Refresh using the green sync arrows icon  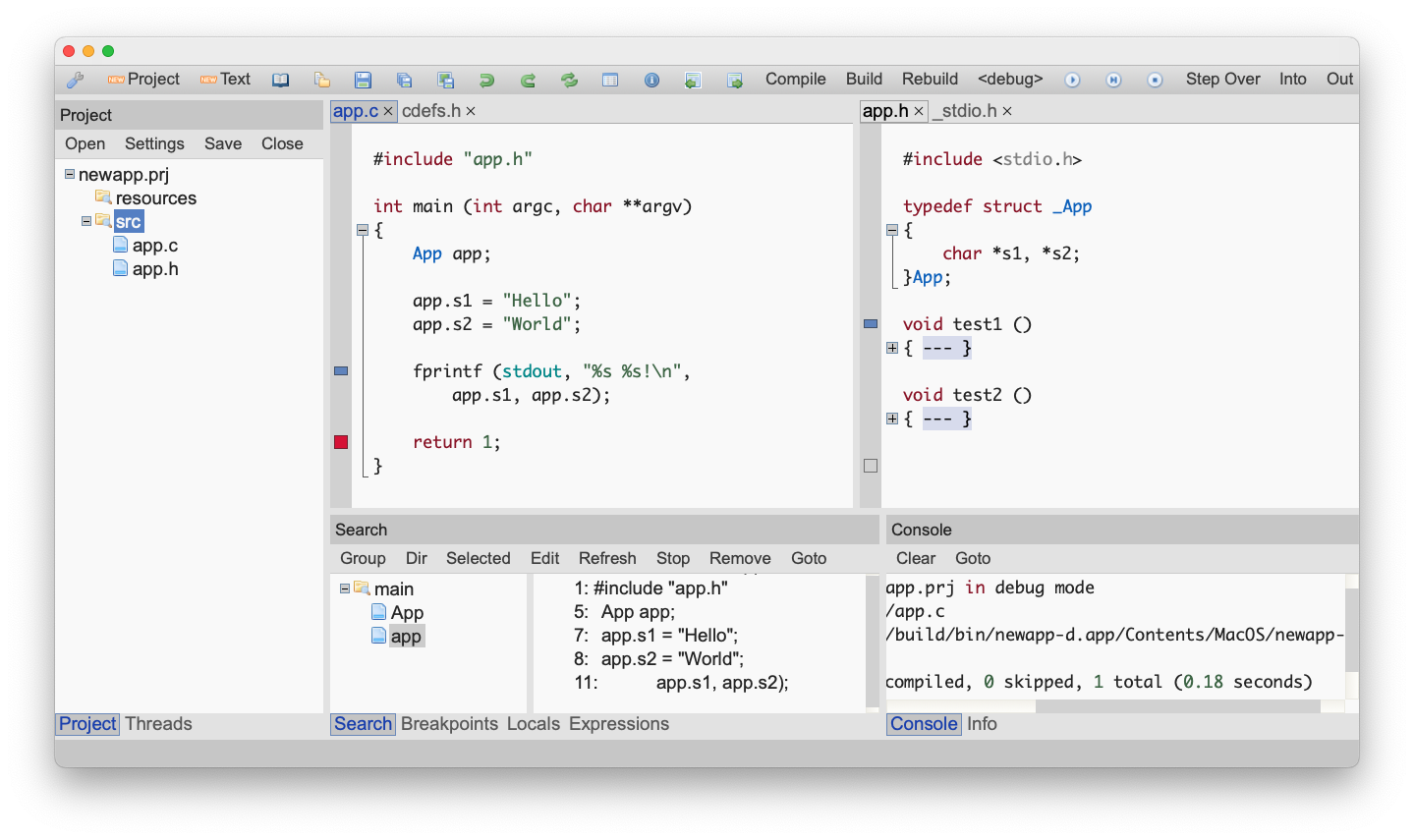569,80
